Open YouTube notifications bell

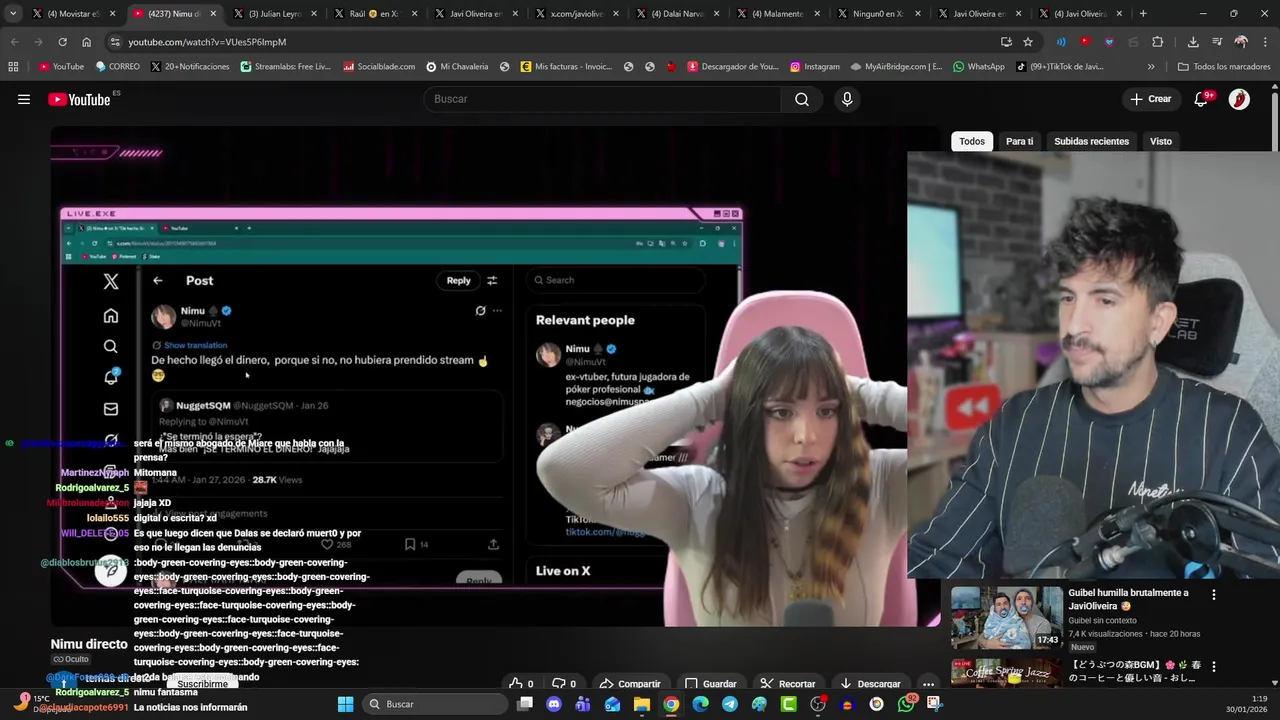click(1202, 99)
